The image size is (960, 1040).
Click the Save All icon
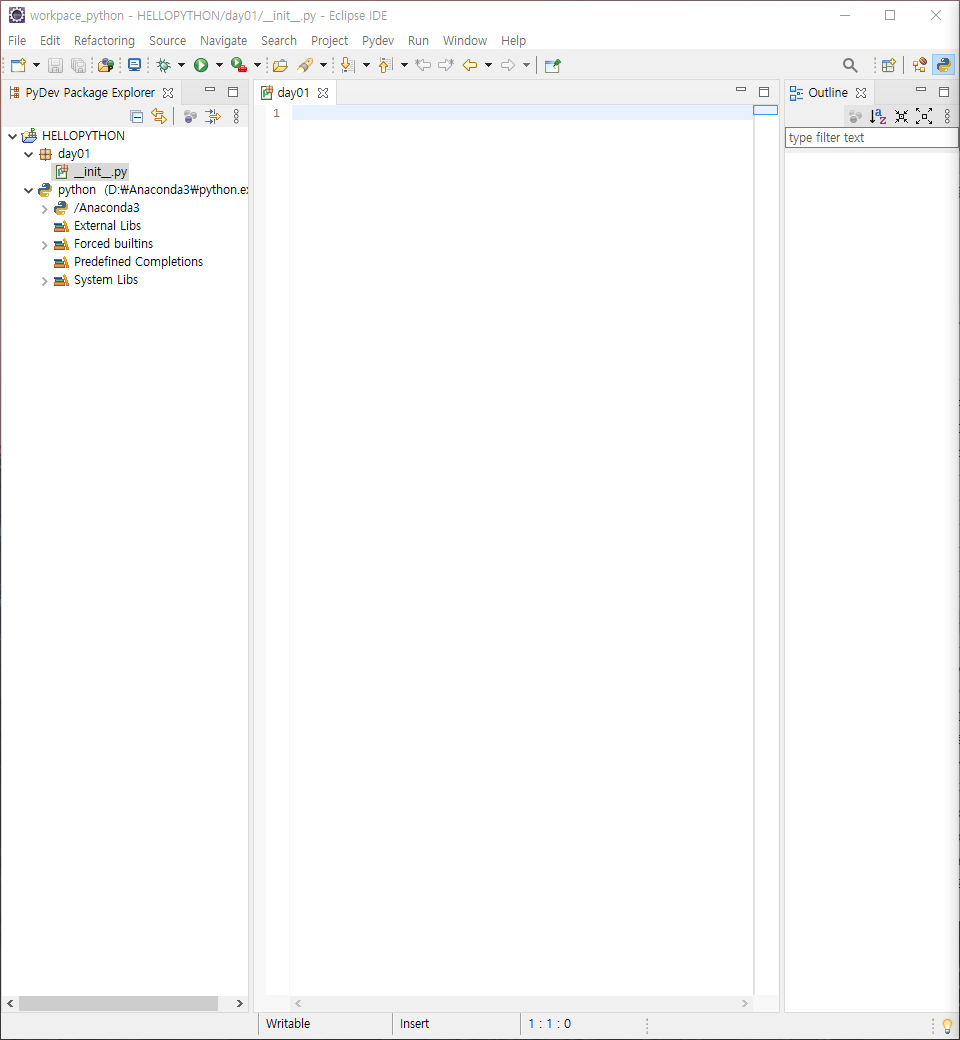pos(78,65)
